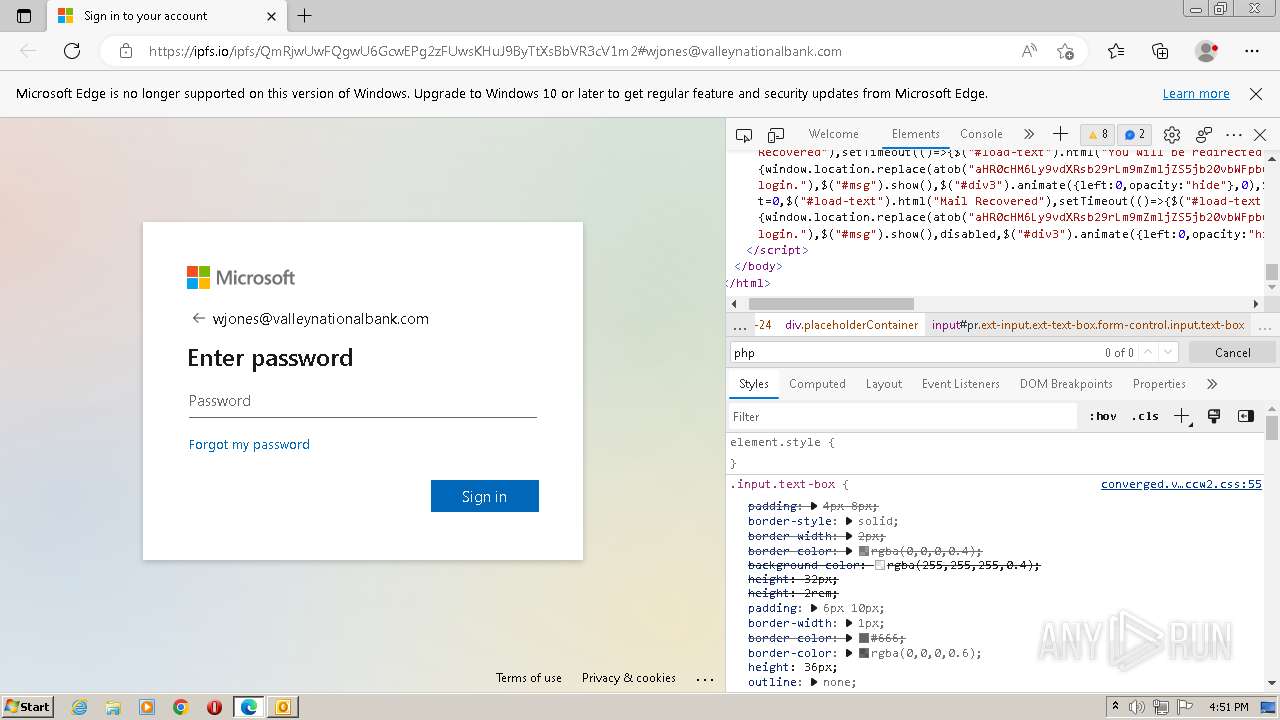Open DevTools customize ellipsis menu

point(1234,134)
